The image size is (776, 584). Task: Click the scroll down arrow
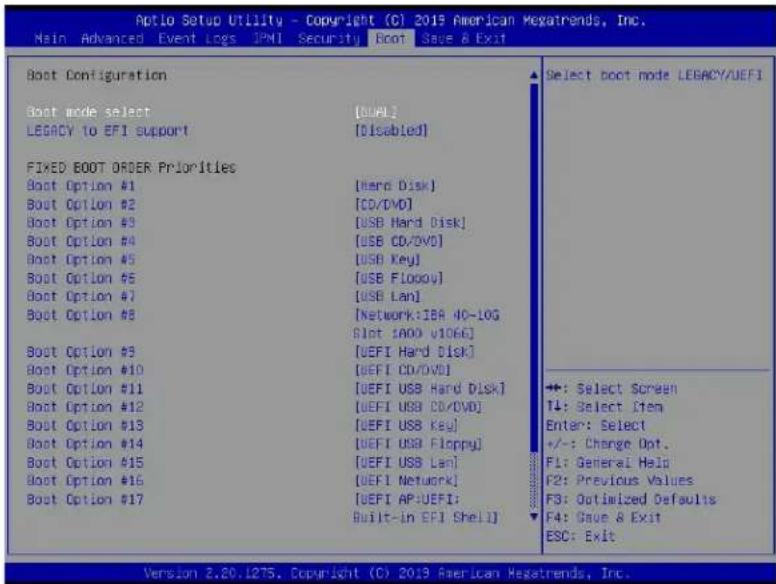[534, 516]
